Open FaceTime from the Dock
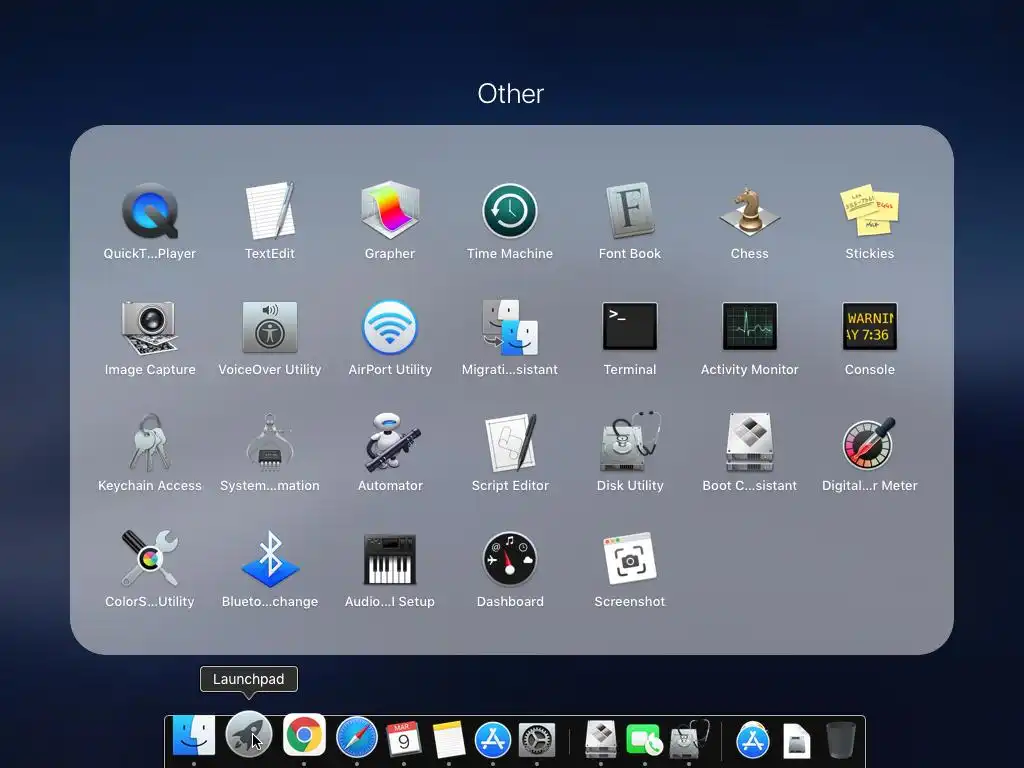Screen dimensions: 1024x768 [645, 740]
